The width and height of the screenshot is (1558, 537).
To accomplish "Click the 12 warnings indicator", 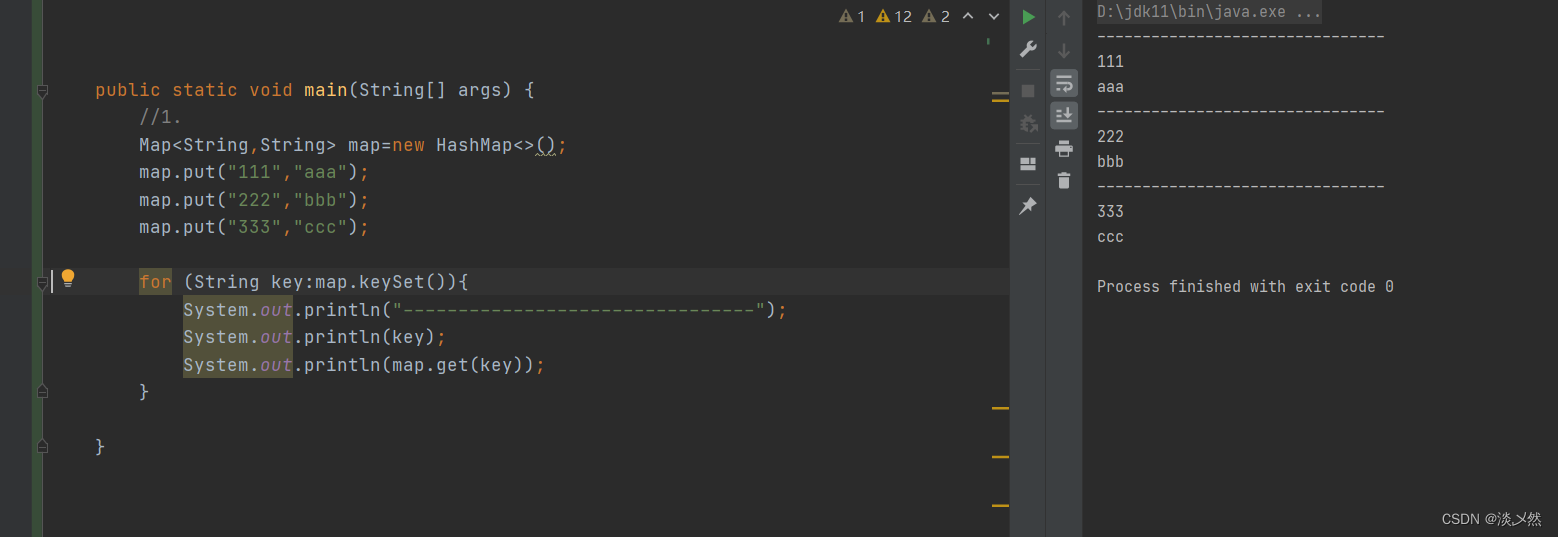I will click(894, 16).
